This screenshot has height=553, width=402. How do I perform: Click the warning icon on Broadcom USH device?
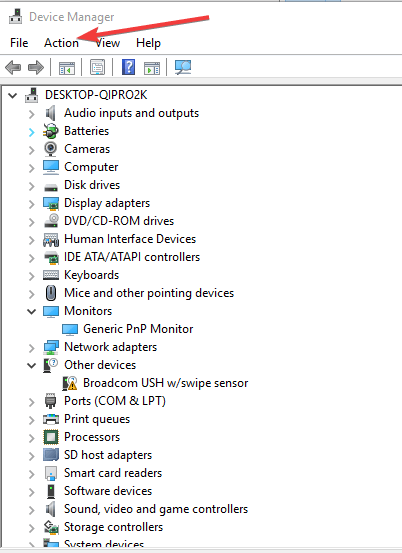(69, 383)
